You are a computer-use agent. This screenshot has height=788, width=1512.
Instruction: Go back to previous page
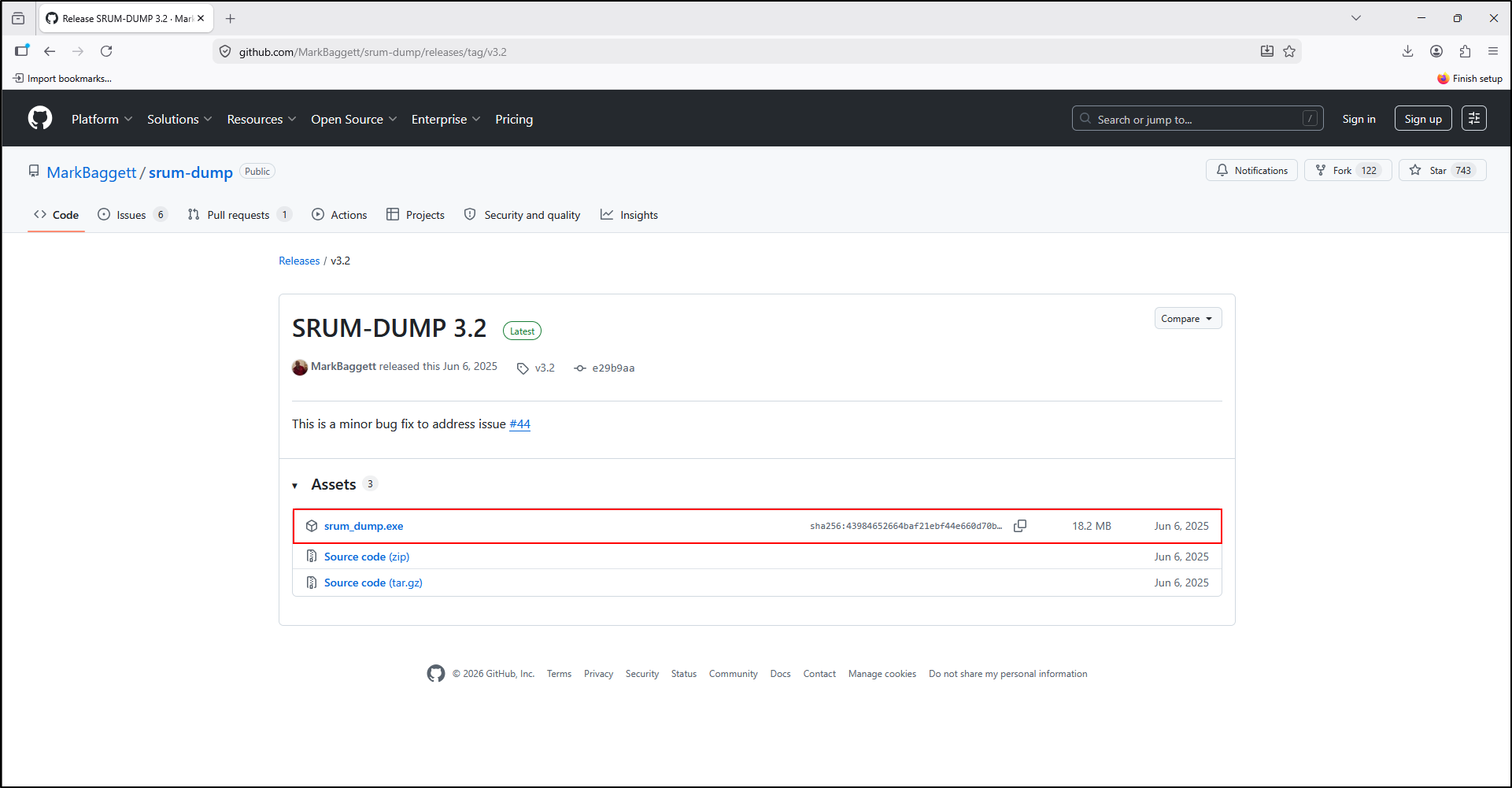pos(50,52)
